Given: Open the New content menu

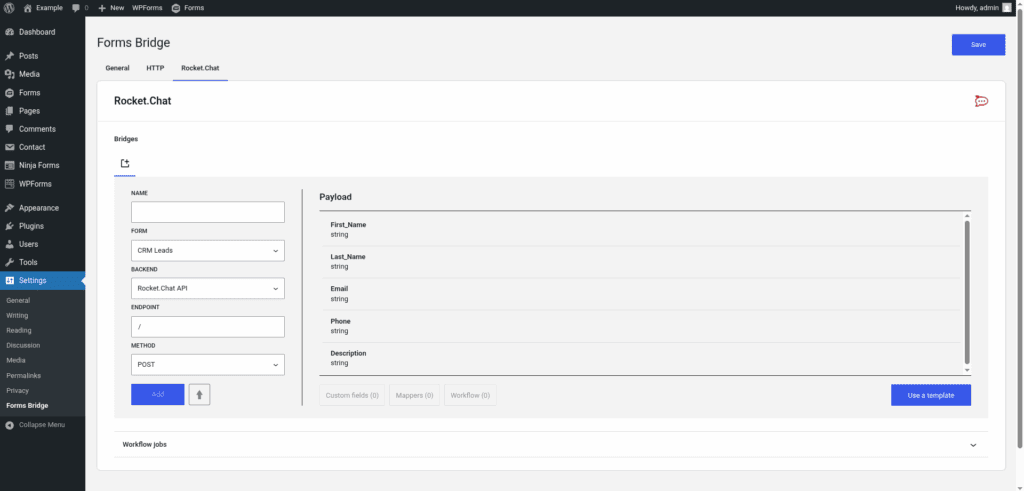Looking at the screenshot, I should (111, 8).
